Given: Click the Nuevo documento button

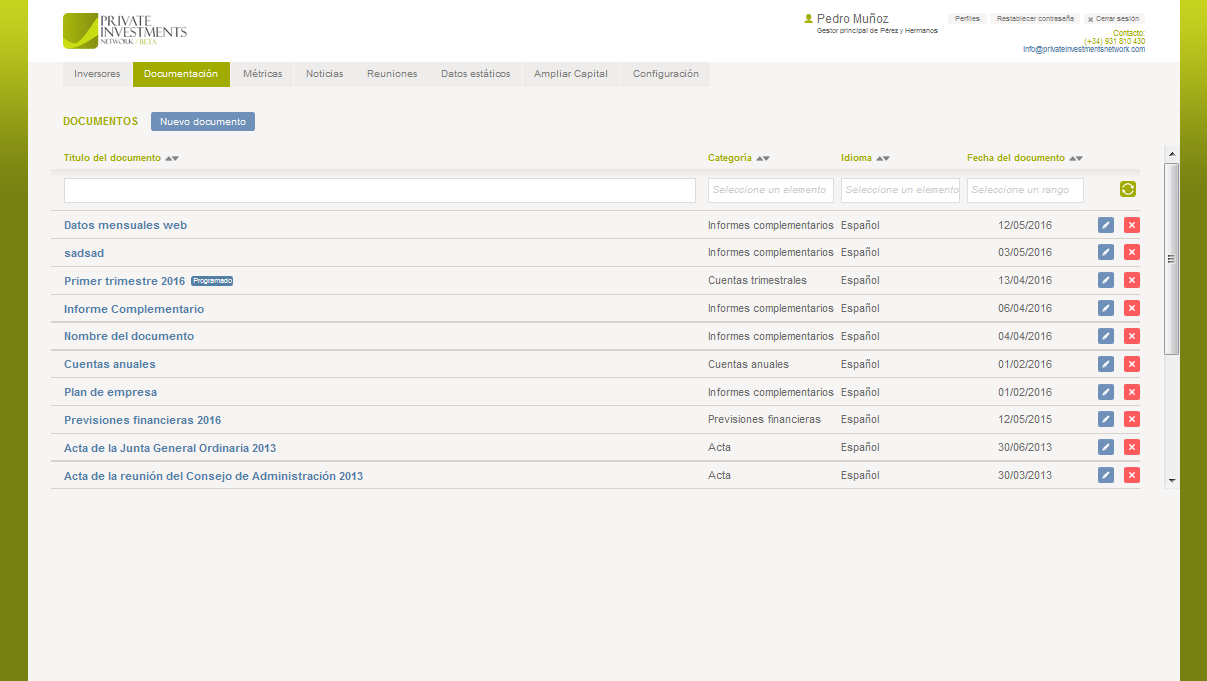Looking at the screenshot, I should (x=203, y=121).
